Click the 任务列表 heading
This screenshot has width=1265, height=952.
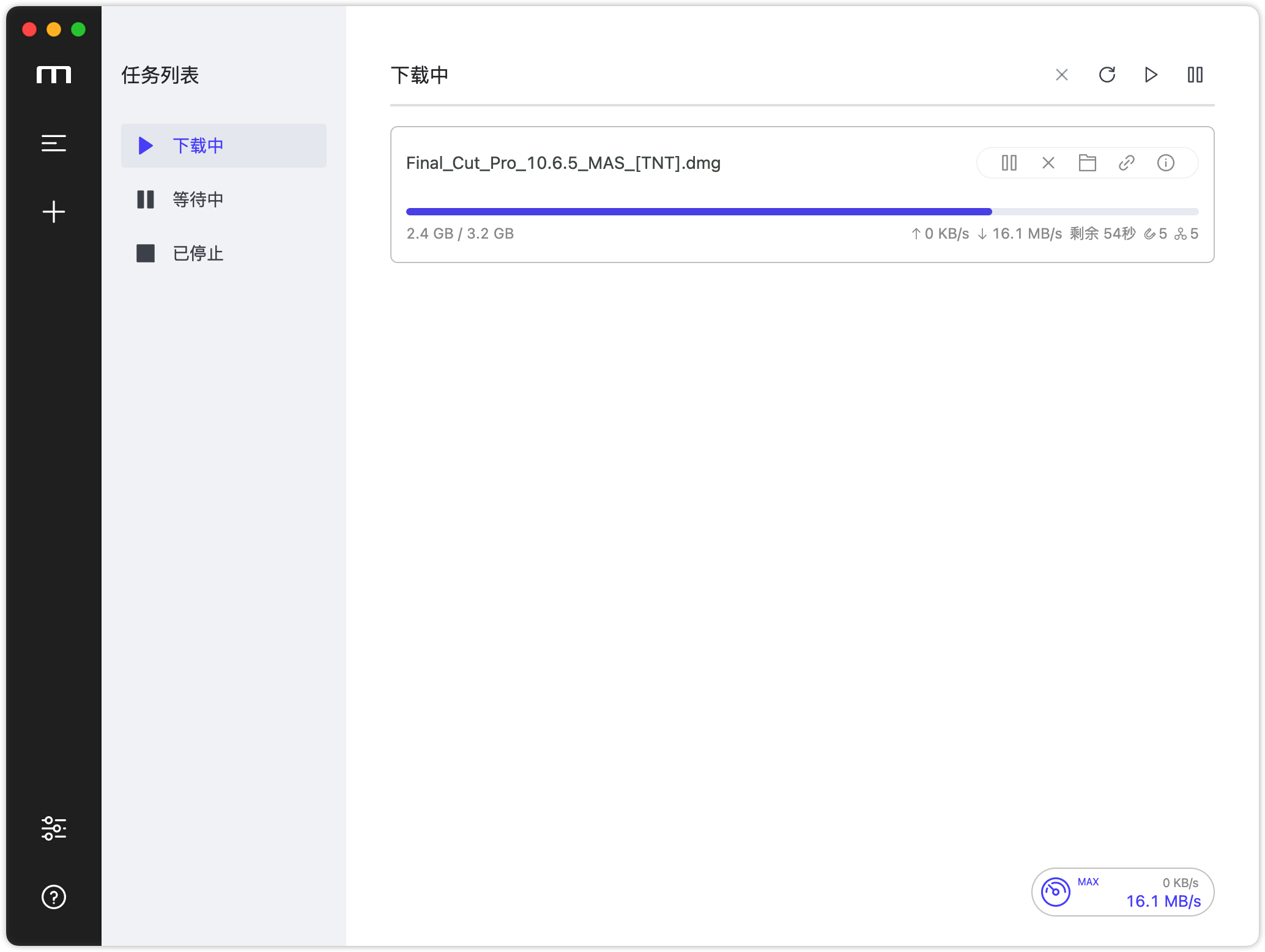pyautogui.click(x=160, y=75)
